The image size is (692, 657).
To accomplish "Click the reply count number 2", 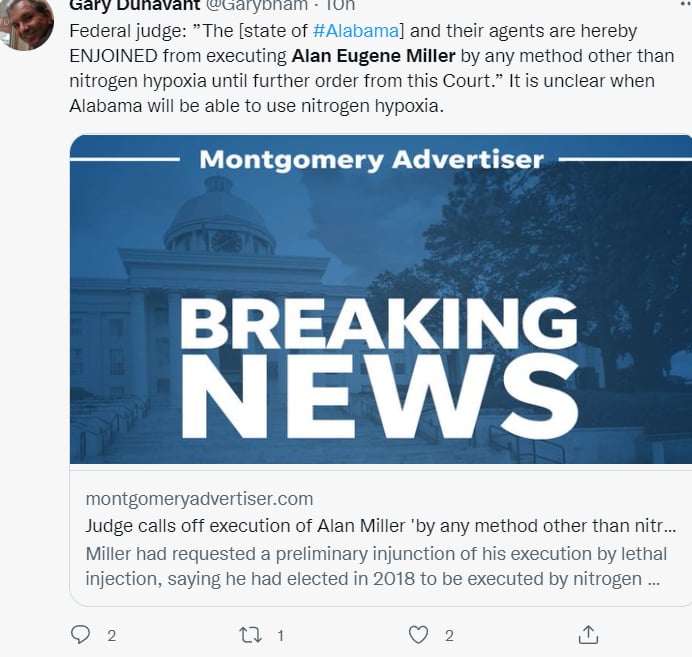I will click(x=112, y=636).
